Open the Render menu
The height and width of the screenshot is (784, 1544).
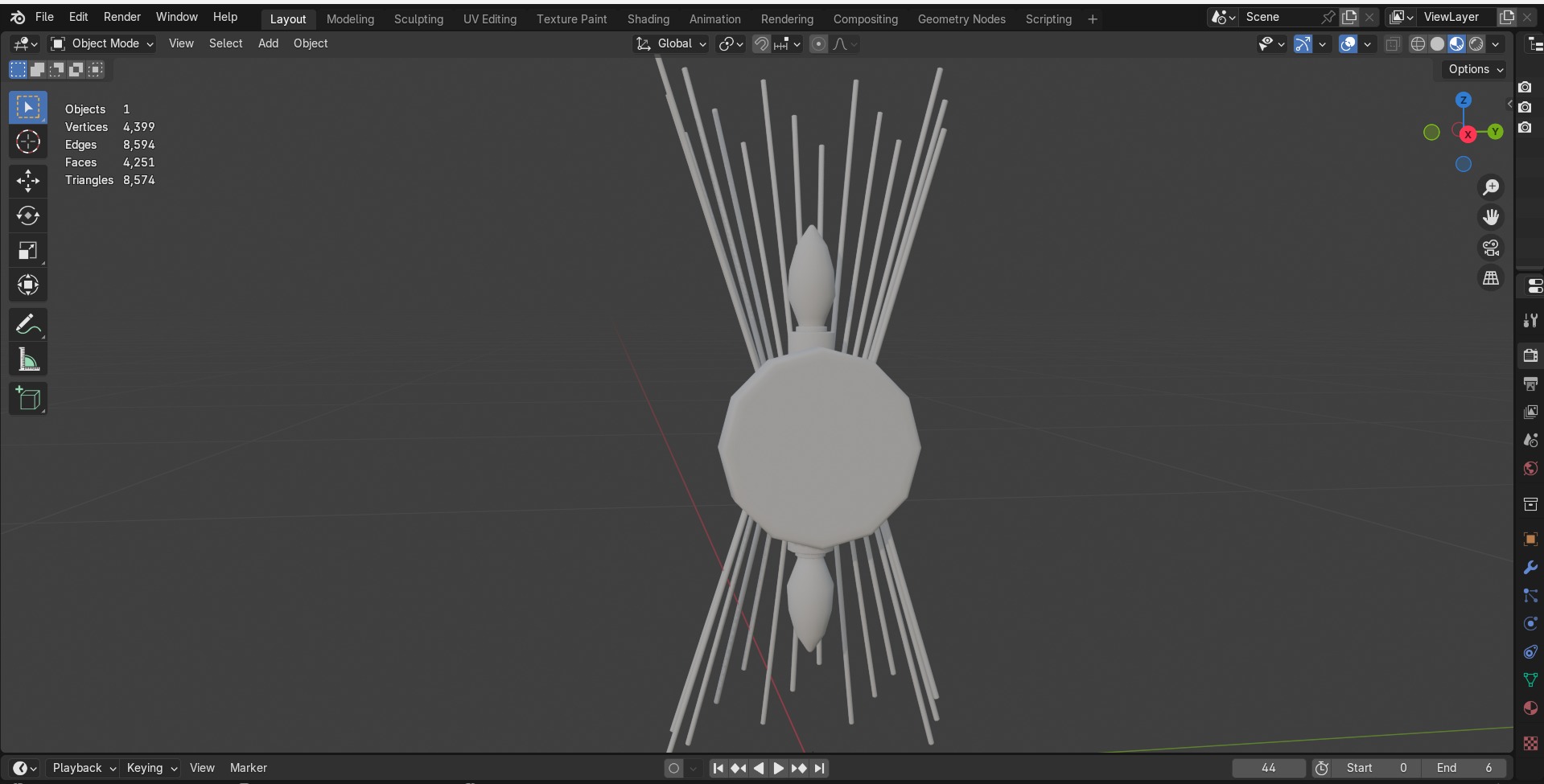tap(121, 17)
